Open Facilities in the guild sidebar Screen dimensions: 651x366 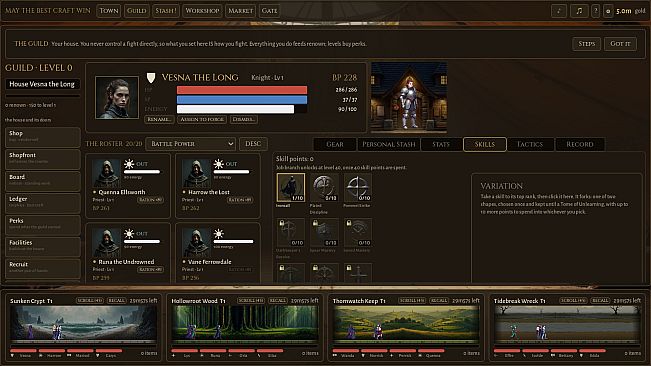point(43,246)
